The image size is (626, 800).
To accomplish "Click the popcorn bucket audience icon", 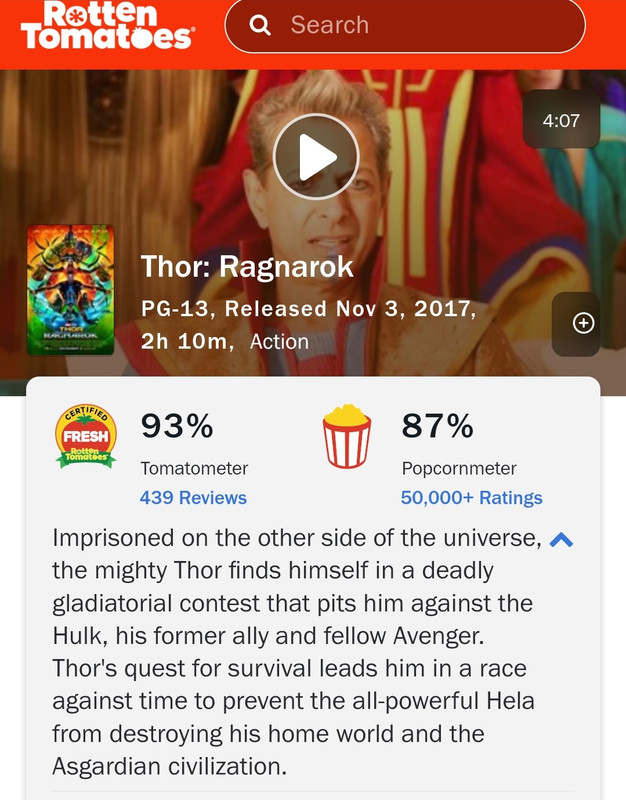I will tap(347, 437).
